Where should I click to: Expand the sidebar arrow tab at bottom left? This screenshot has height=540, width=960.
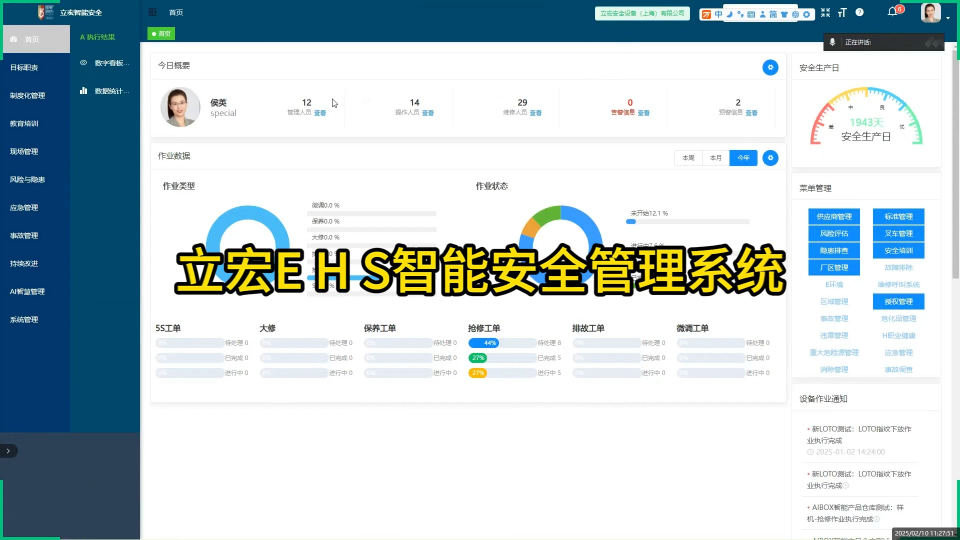[8, 451]
